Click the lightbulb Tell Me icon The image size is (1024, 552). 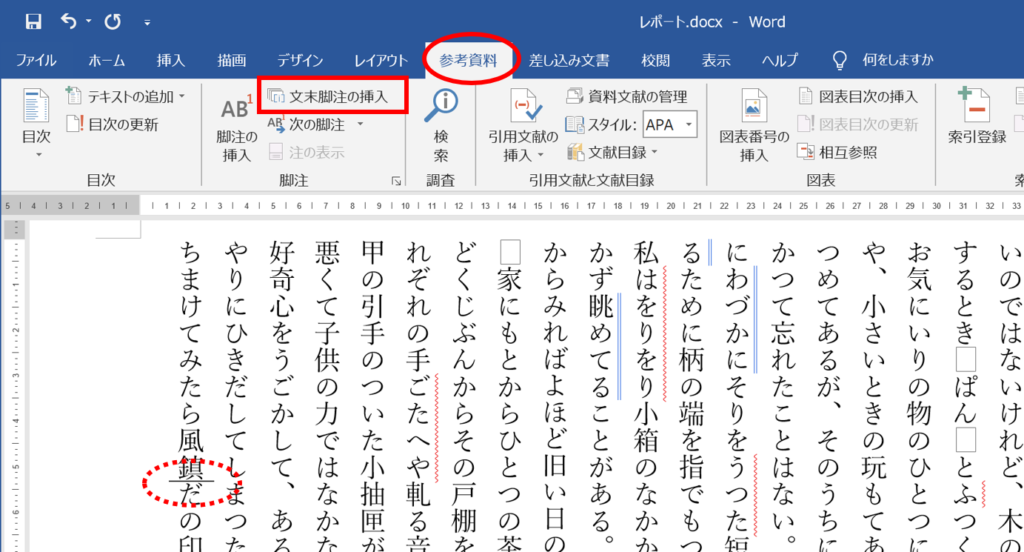coord(840,61)
